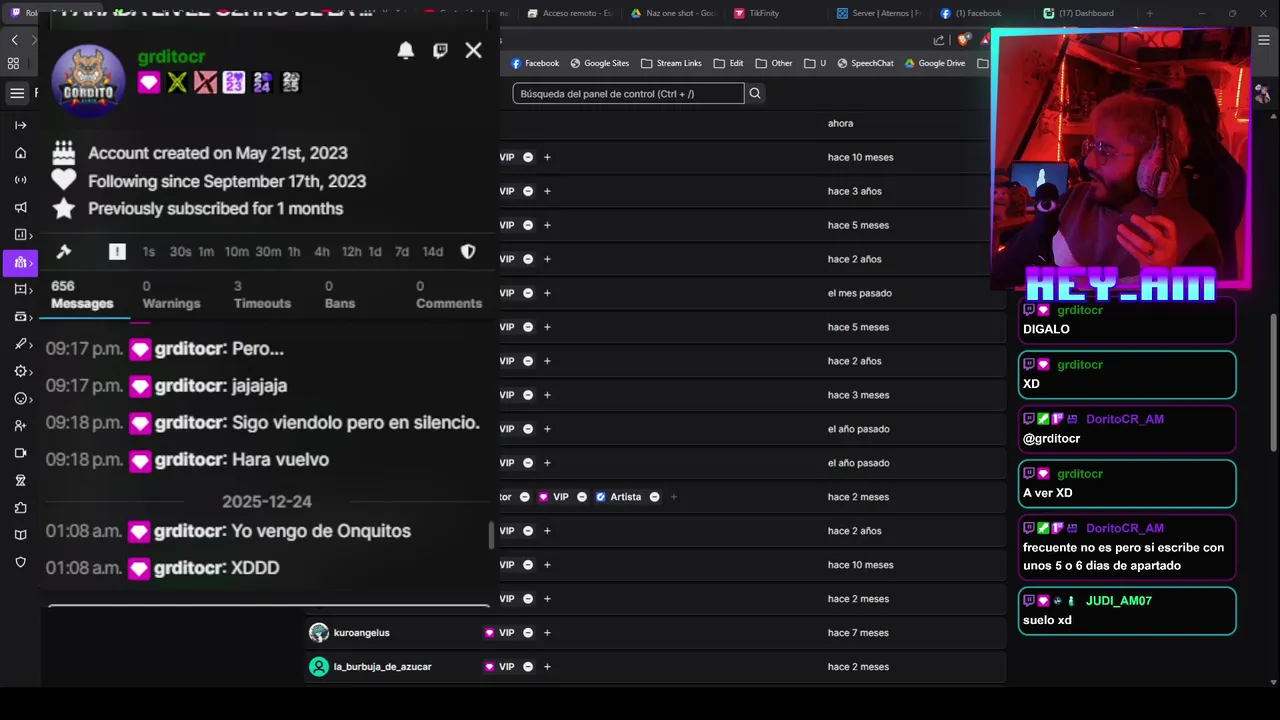The width and height of the screenshot is (1280, 720).
Task: Click the ban hammer icon
Action: [x=64, y=251]
